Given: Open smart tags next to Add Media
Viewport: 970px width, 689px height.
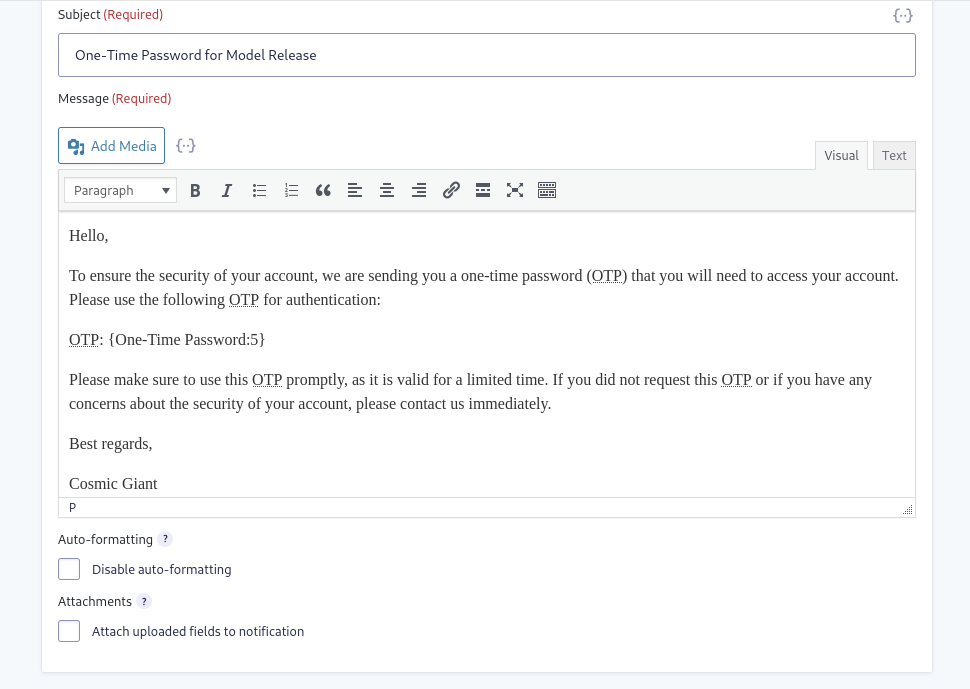Looking at the screenshot, I should [x=186, y=145].
